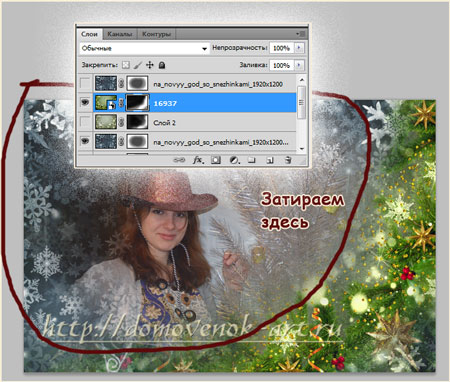Select layer name Слой 2
This screenshot has height=382, width=450.
[x=164, y=123]
